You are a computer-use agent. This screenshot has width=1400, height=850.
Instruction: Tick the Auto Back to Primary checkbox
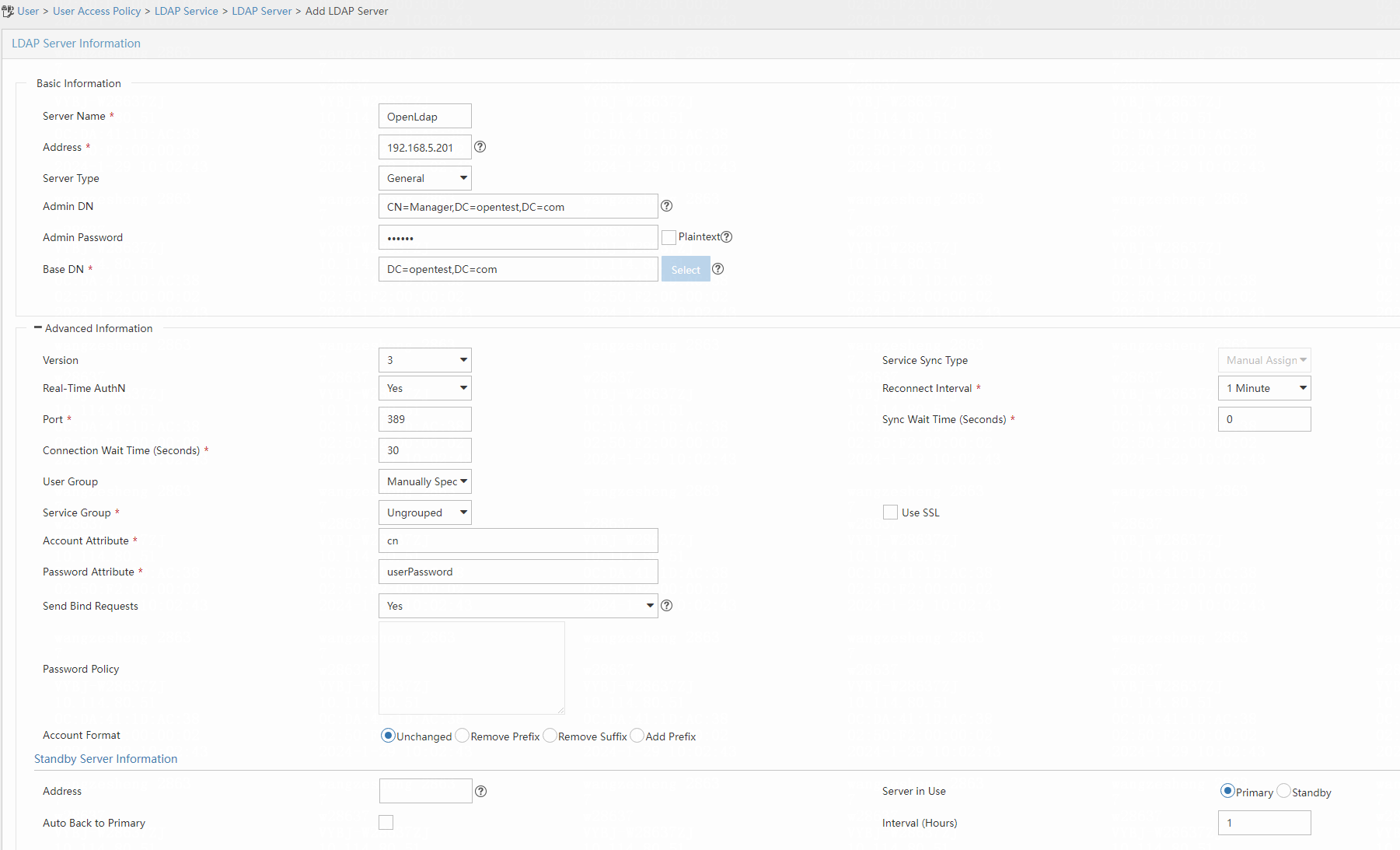(386, 823)
